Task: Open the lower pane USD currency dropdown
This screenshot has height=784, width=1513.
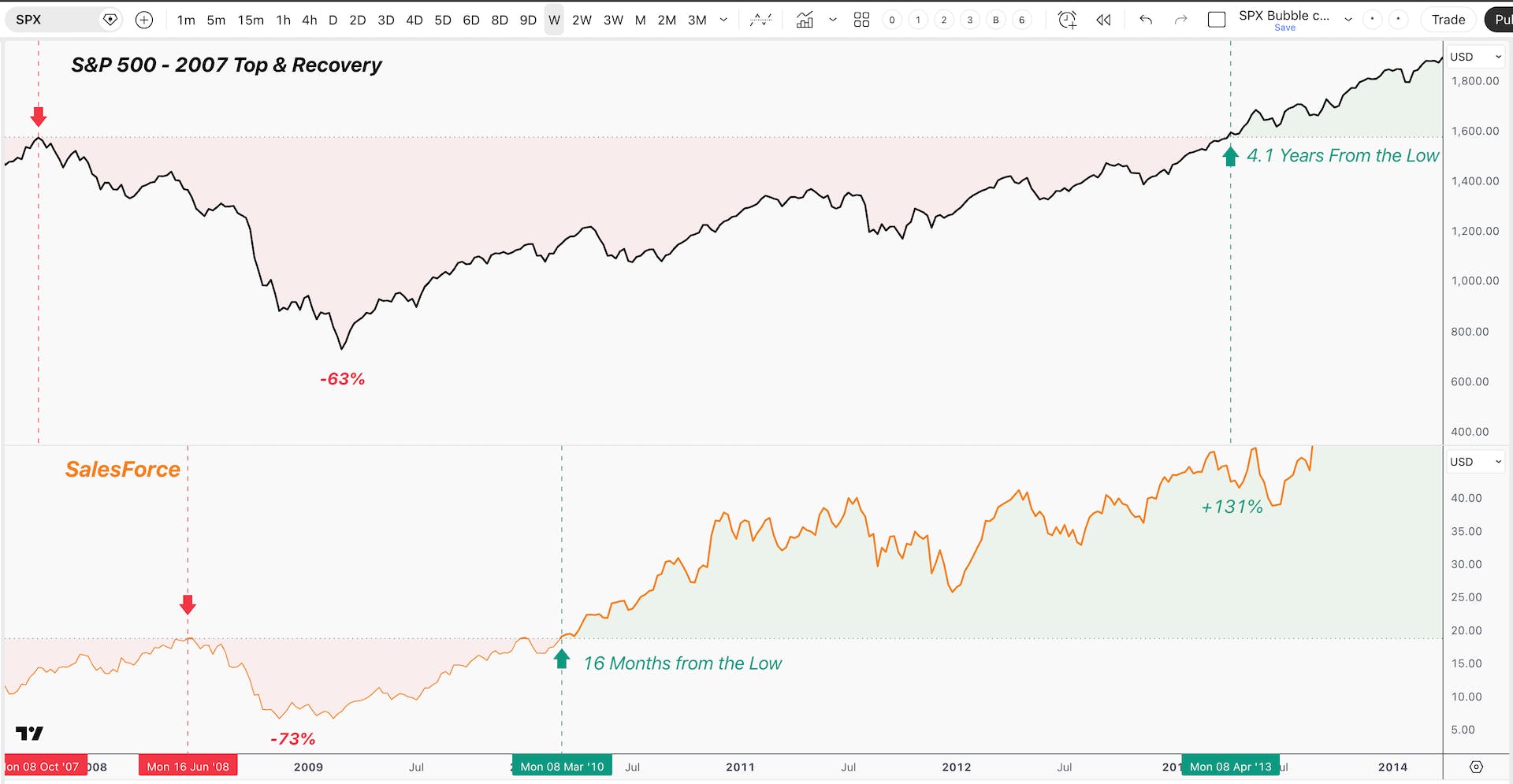Action: [1476, 462]
